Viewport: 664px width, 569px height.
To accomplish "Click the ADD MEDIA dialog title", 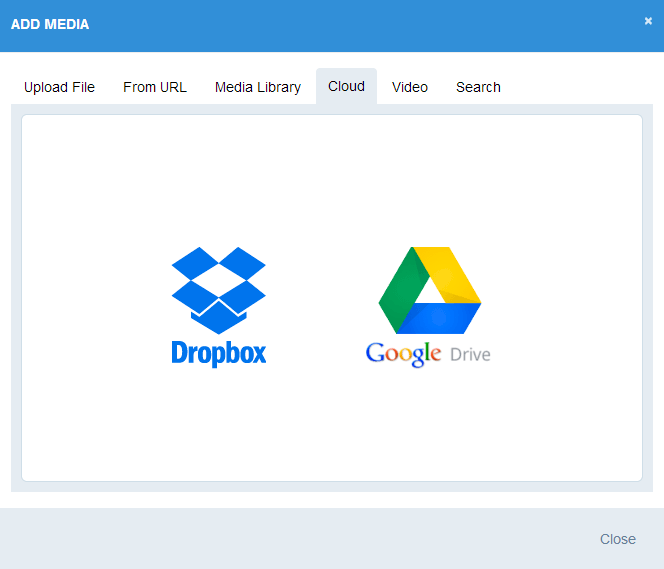I will (x=50, y=24).
